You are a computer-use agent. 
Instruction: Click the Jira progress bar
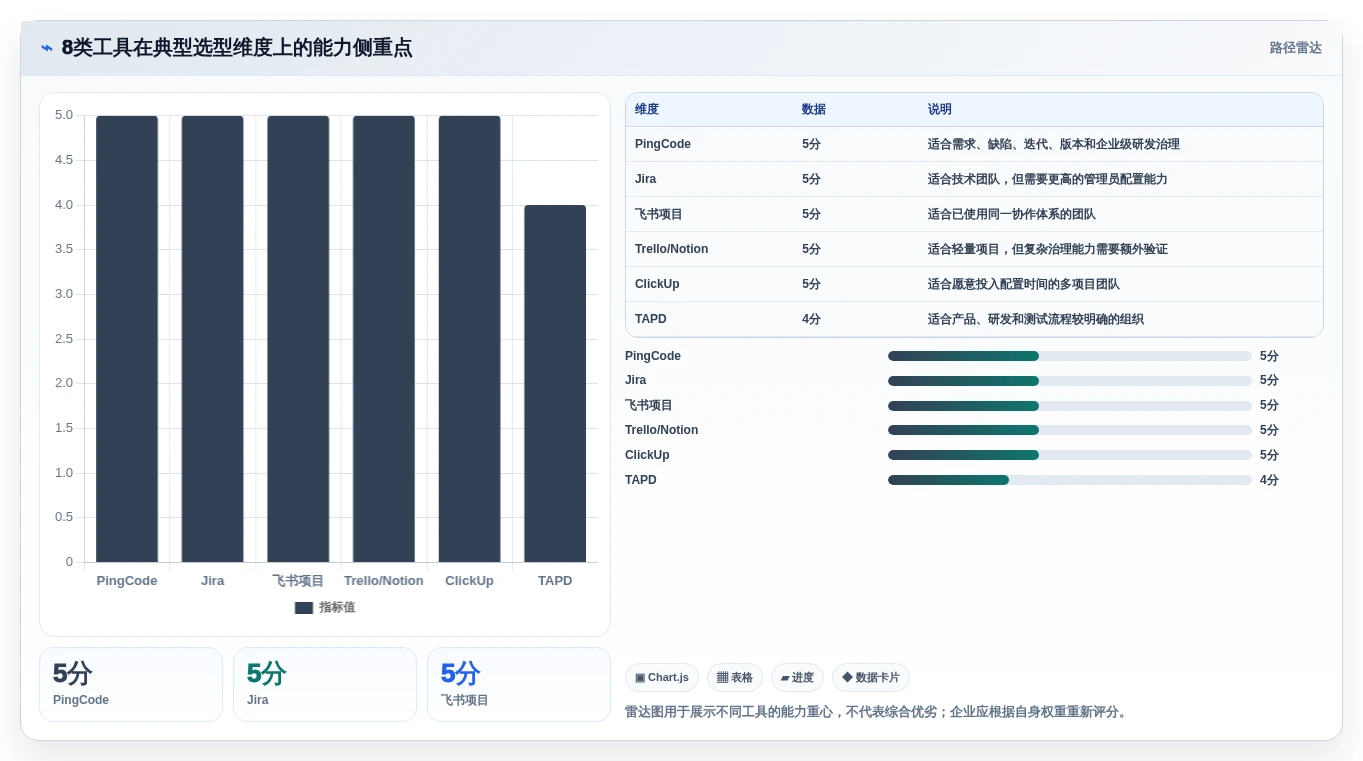point(1070,381)
